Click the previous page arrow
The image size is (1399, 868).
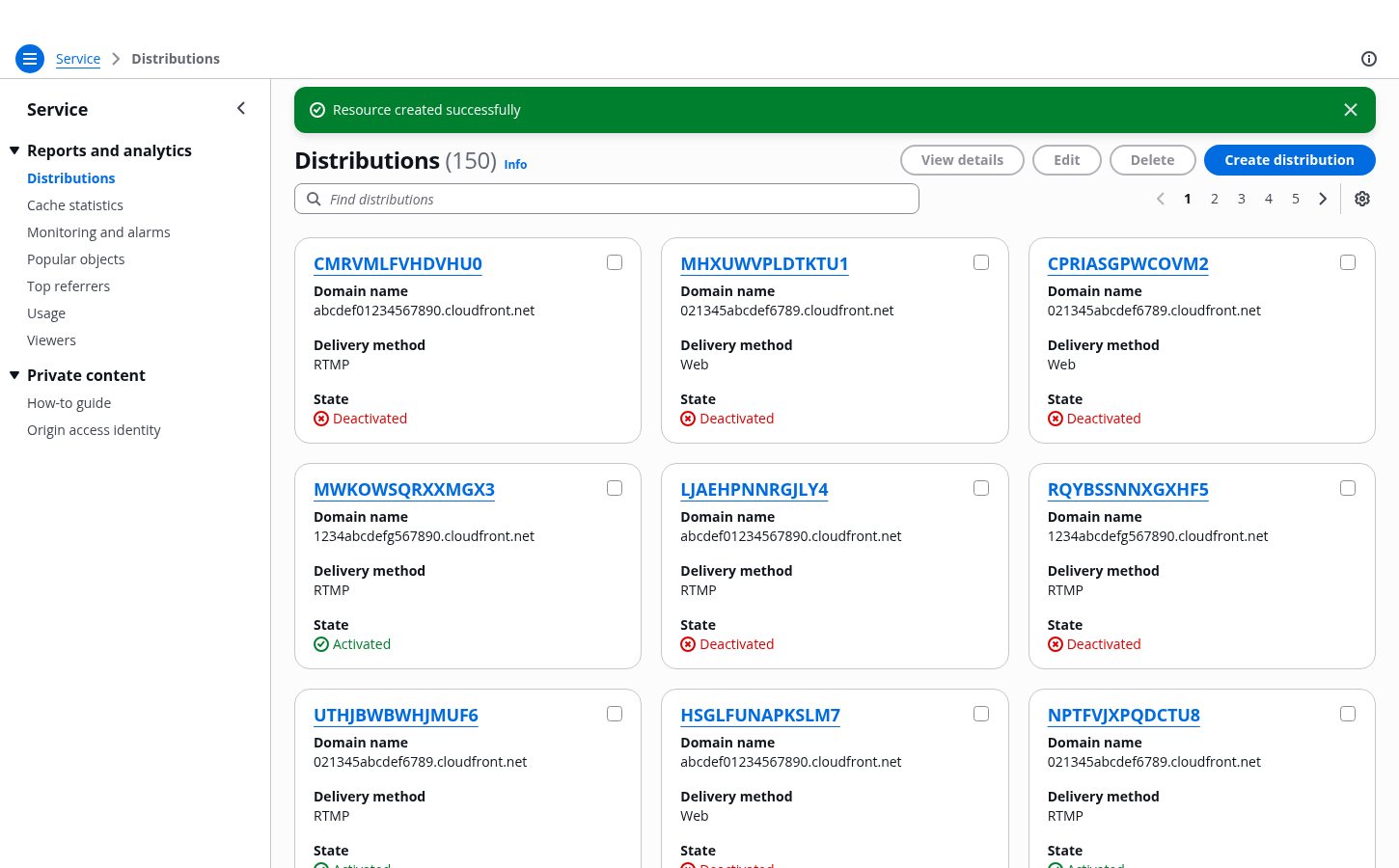[1160, 199]
